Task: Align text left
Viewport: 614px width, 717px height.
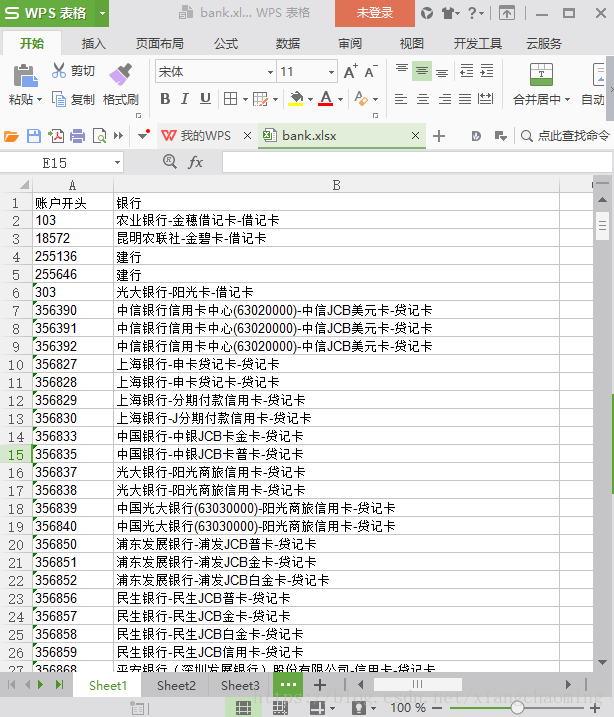Action: pos(401,99)
